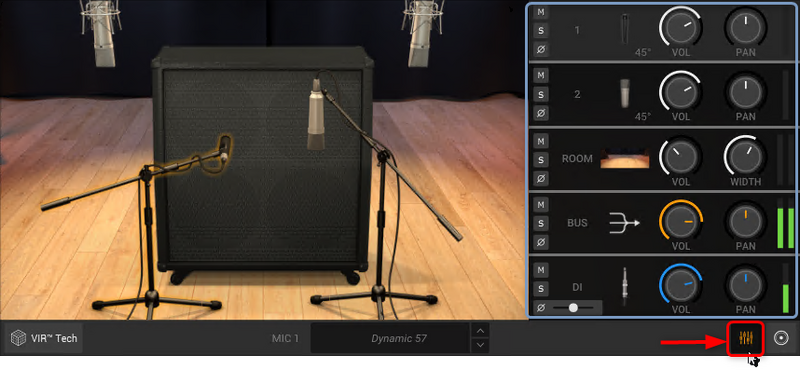Screen dimensions: 800x383
Task: Open the Dynamic 57 mic selector
Action: tap(390, 338)
